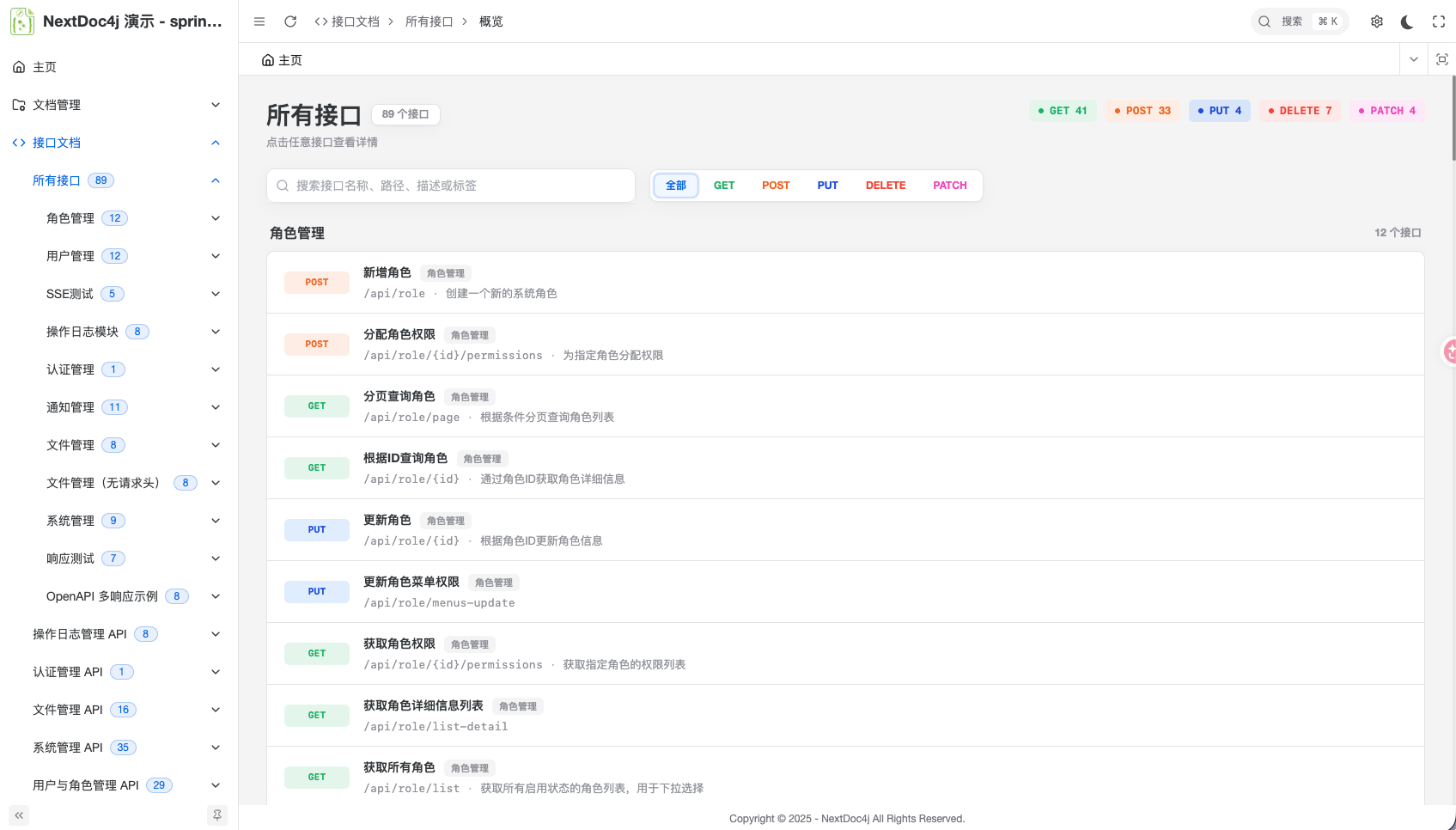This screenshot has width=1456, height=830.
Task: Click the refresh page icon
Action: (x=290, y=21)
